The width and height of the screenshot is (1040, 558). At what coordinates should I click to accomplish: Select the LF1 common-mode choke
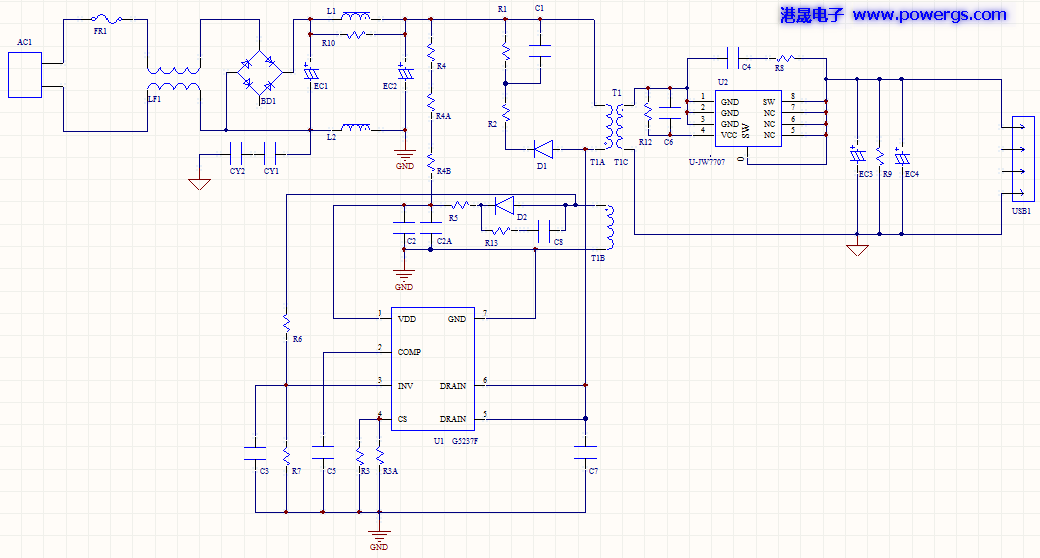click(x=174, y=81)
